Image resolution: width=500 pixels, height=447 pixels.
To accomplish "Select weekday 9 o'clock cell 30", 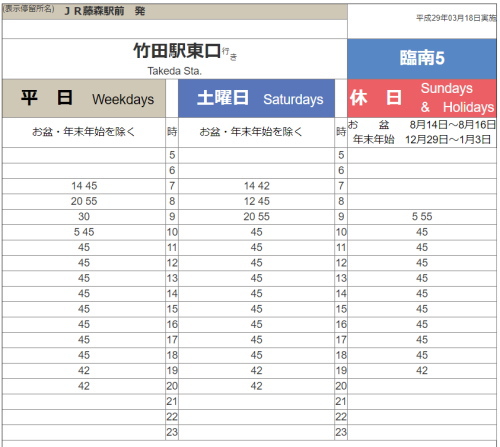I will click(84, 217).
